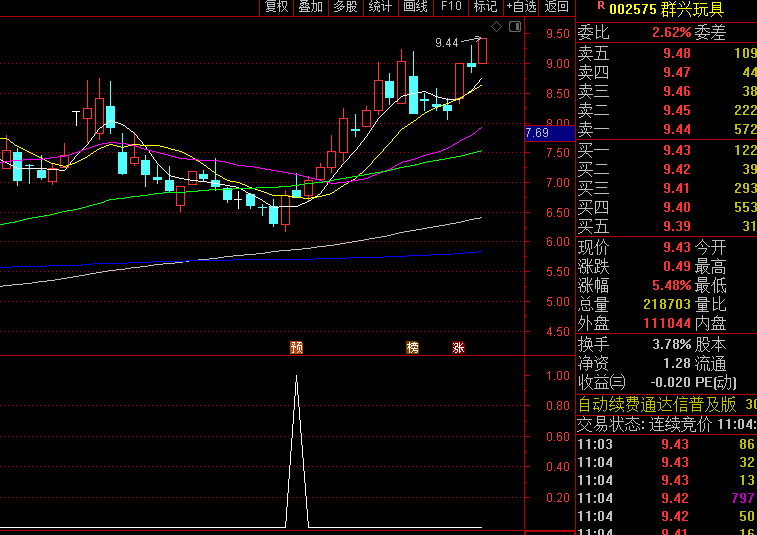Click stock title 002575 群兴玩具
Viewport: 757px width, 535px height.
[667, 9]
